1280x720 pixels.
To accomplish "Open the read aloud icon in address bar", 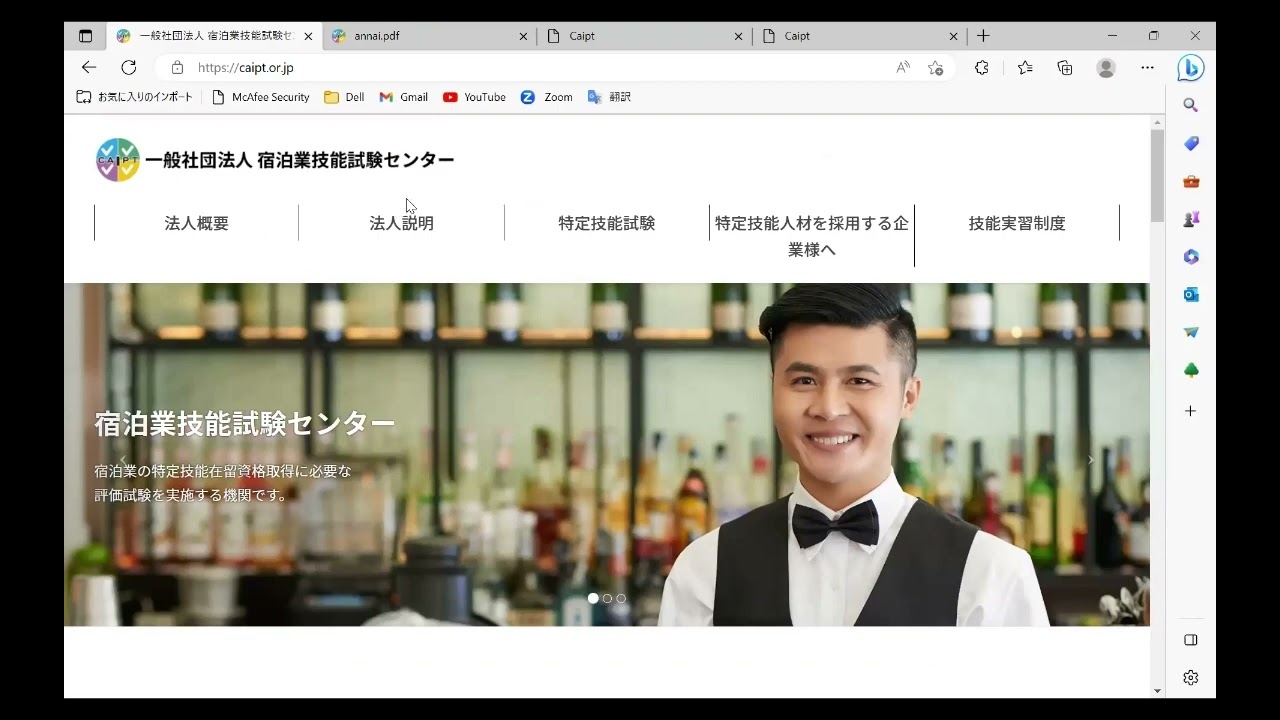I will pos(903,67).
